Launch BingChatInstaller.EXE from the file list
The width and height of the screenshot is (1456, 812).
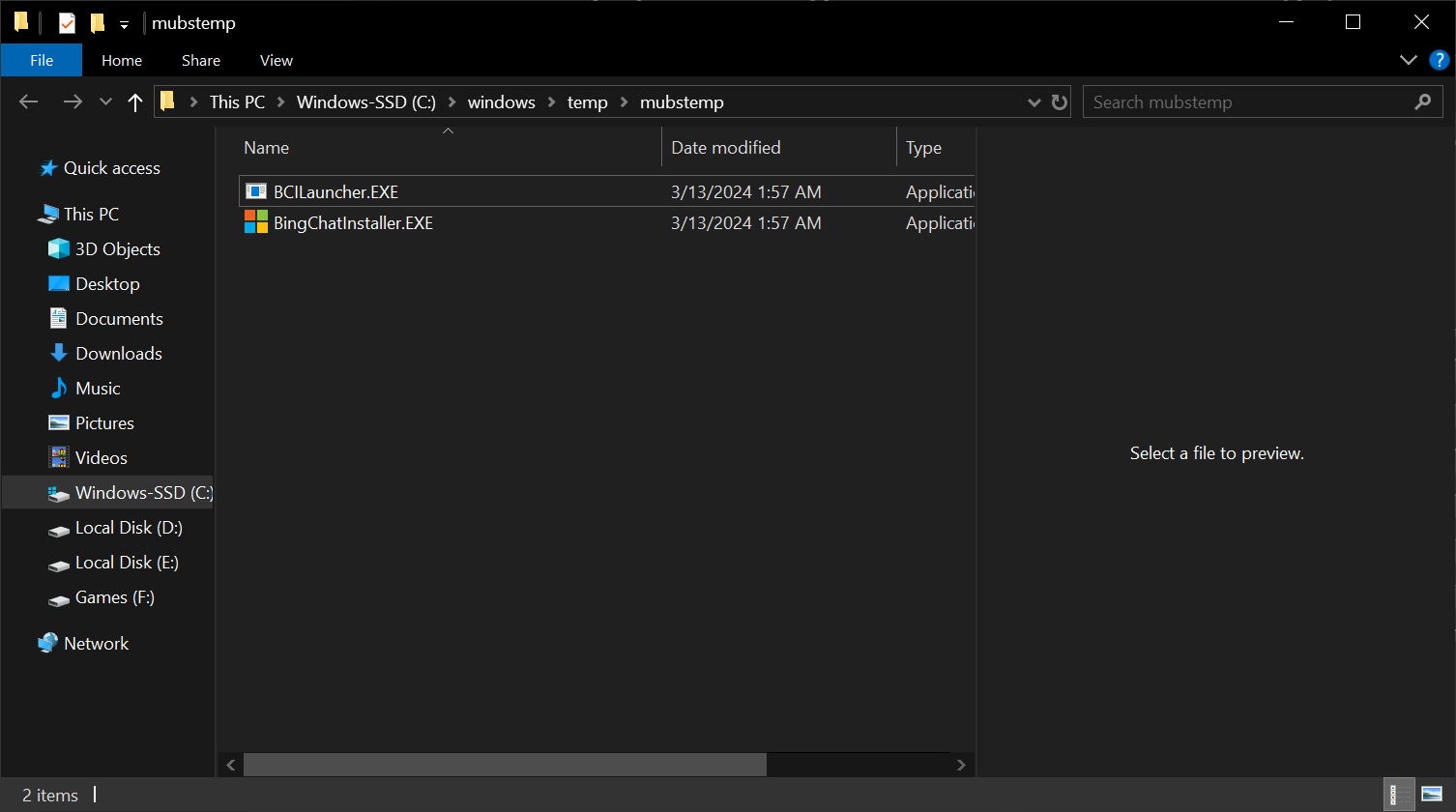click(x=352, y=222)
